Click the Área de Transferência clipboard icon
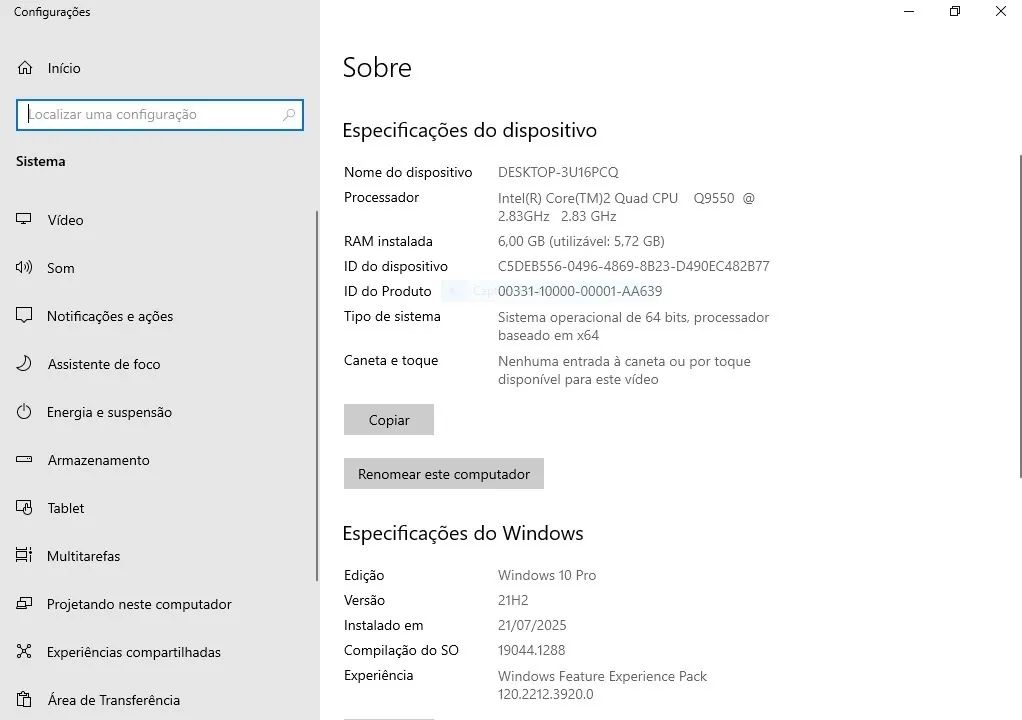Viewport: 1022px width, 720px height. pyautogui.click(x=23, y=699)
